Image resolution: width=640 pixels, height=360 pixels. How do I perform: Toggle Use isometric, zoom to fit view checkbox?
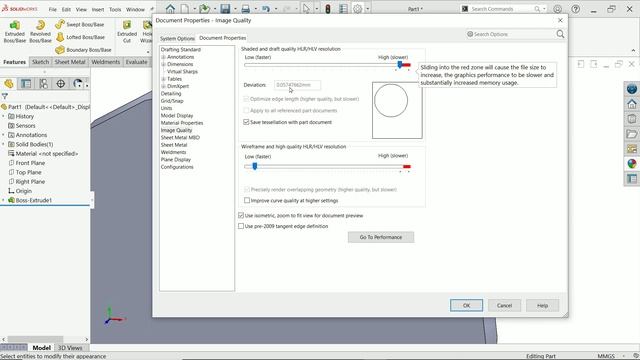[241, 215]
